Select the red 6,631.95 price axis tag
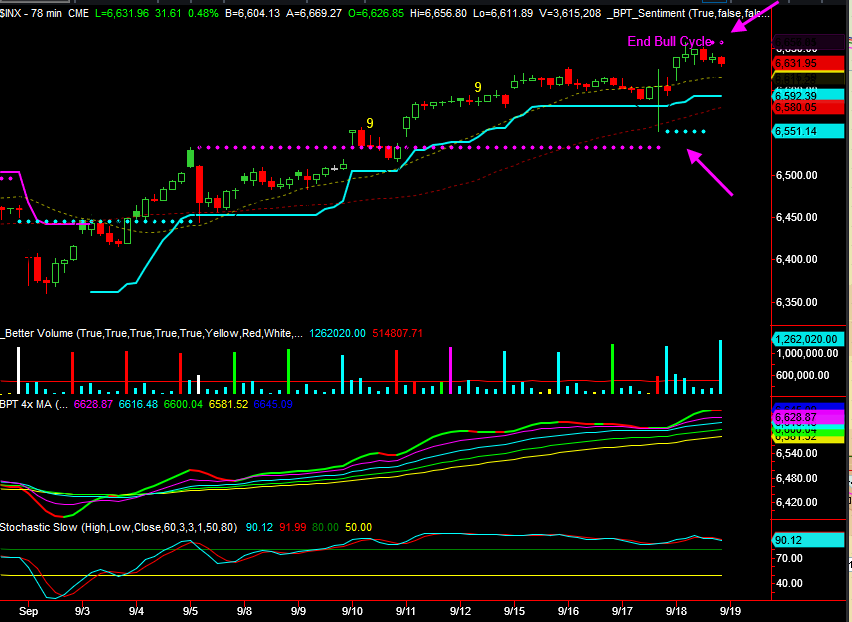852x622 pixels. (x=809, y=63)
